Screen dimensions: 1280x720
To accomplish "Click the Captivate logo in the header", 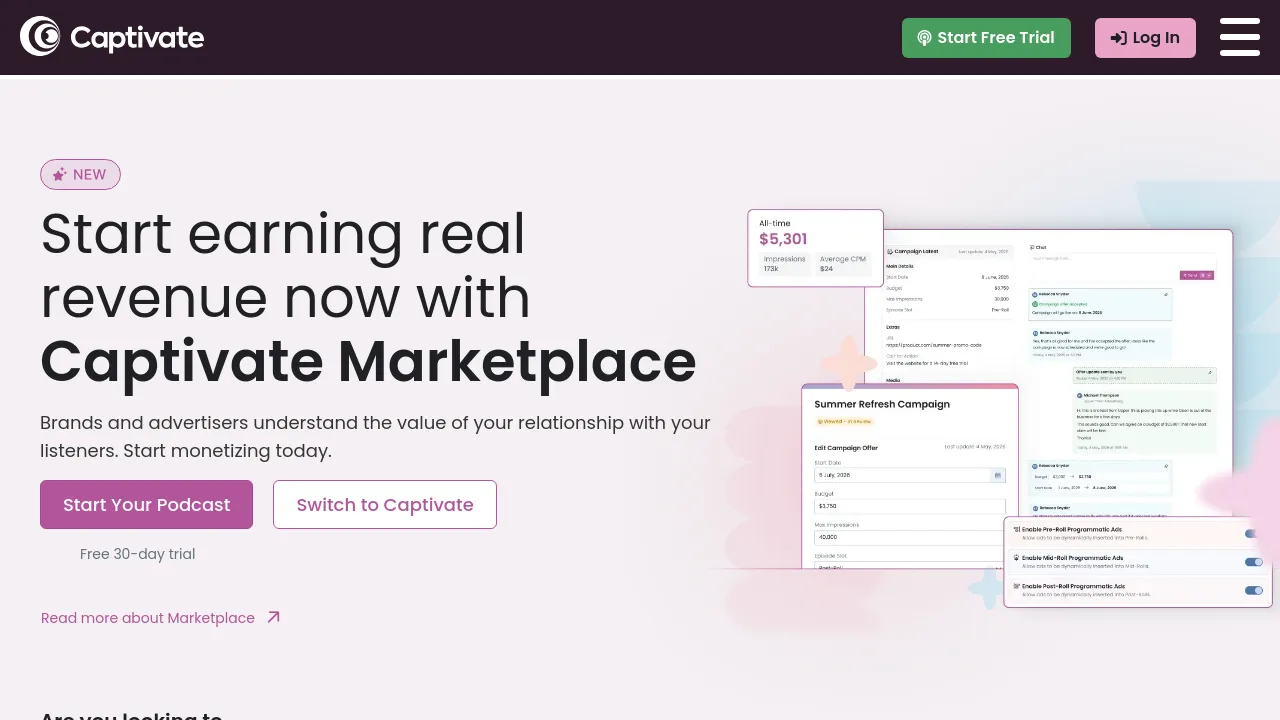I will pos(112,37).
